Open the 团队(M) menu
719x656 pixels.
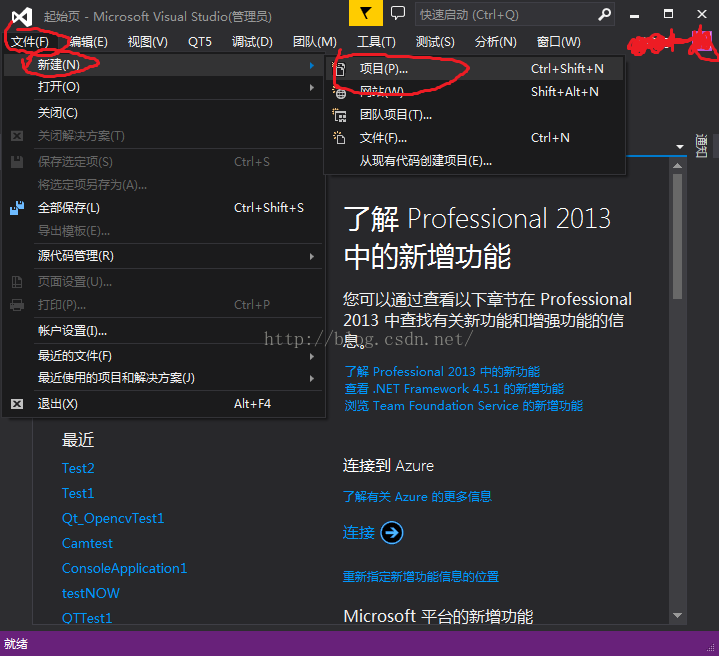tap(315, 42)
